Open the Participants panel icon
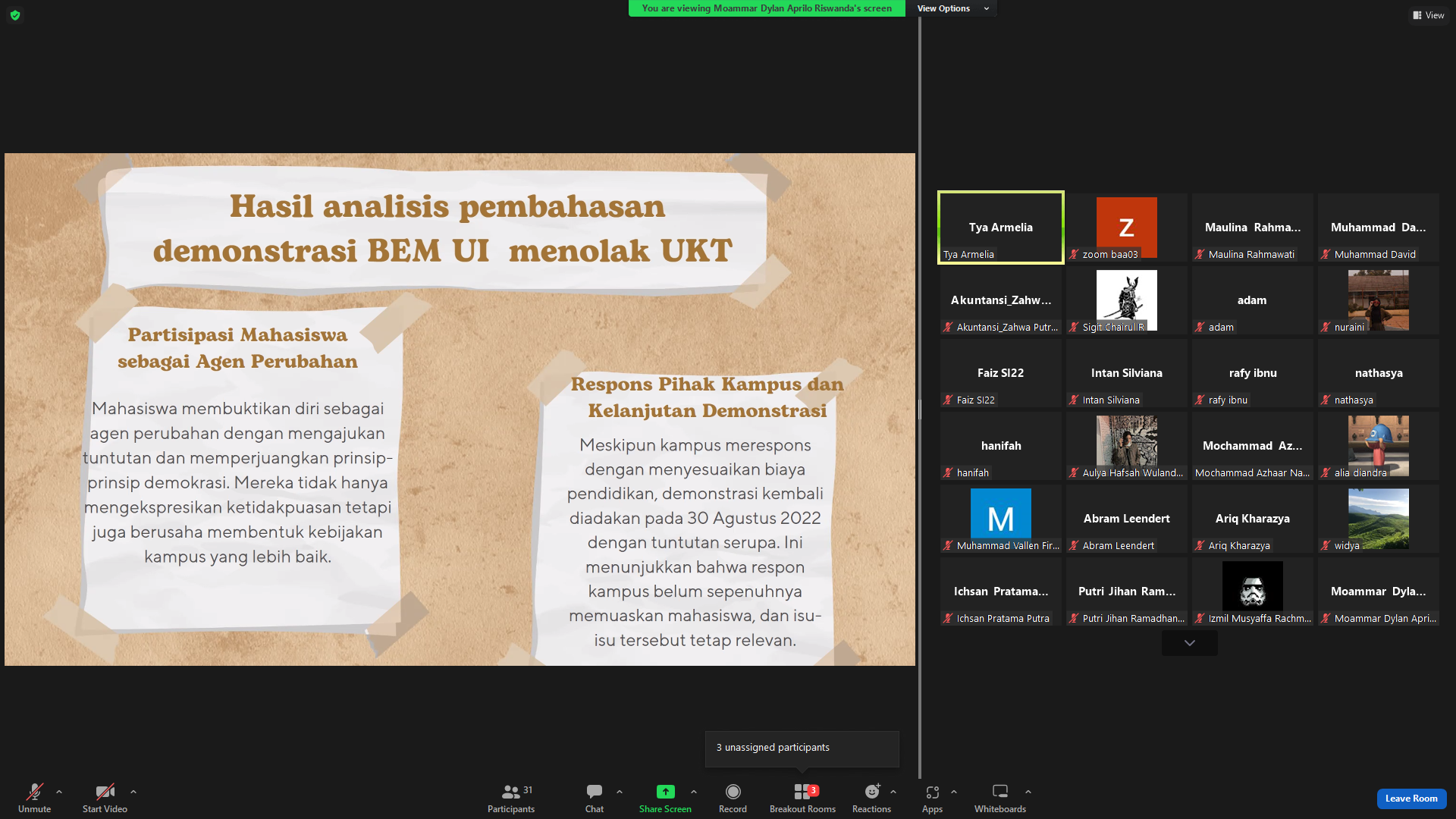The image size is (1456, 819). [x=511, y=792]
